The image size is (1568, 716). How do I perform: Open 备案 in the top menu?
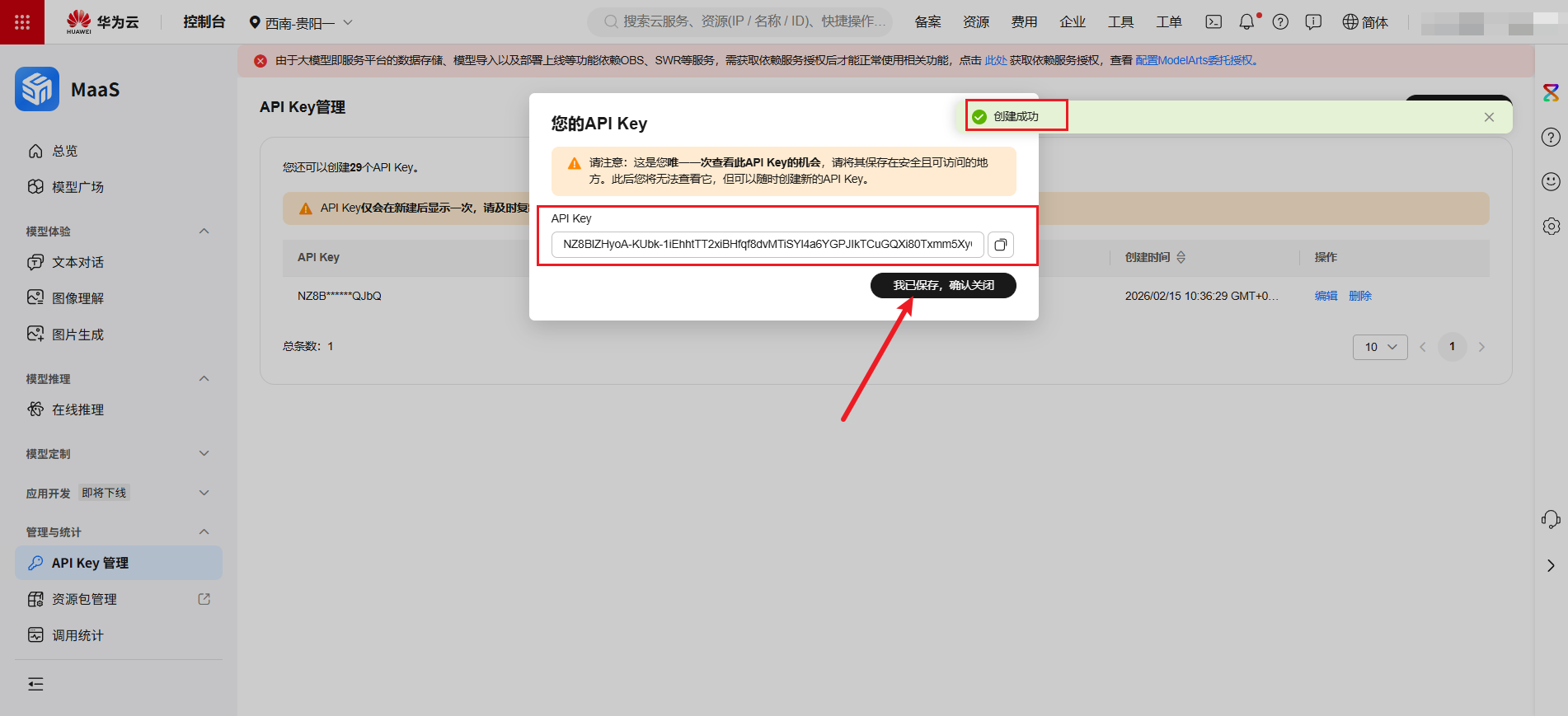tap(927, 22)
